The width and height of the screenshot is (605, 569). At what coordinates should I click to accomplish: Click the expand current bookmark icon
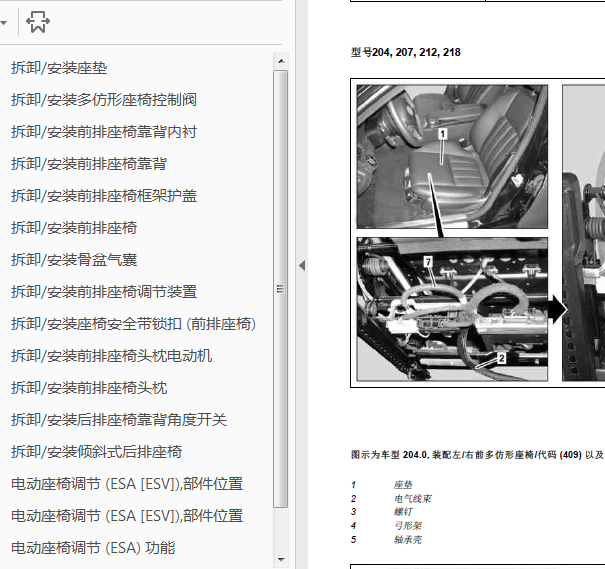tap(39, 21)
